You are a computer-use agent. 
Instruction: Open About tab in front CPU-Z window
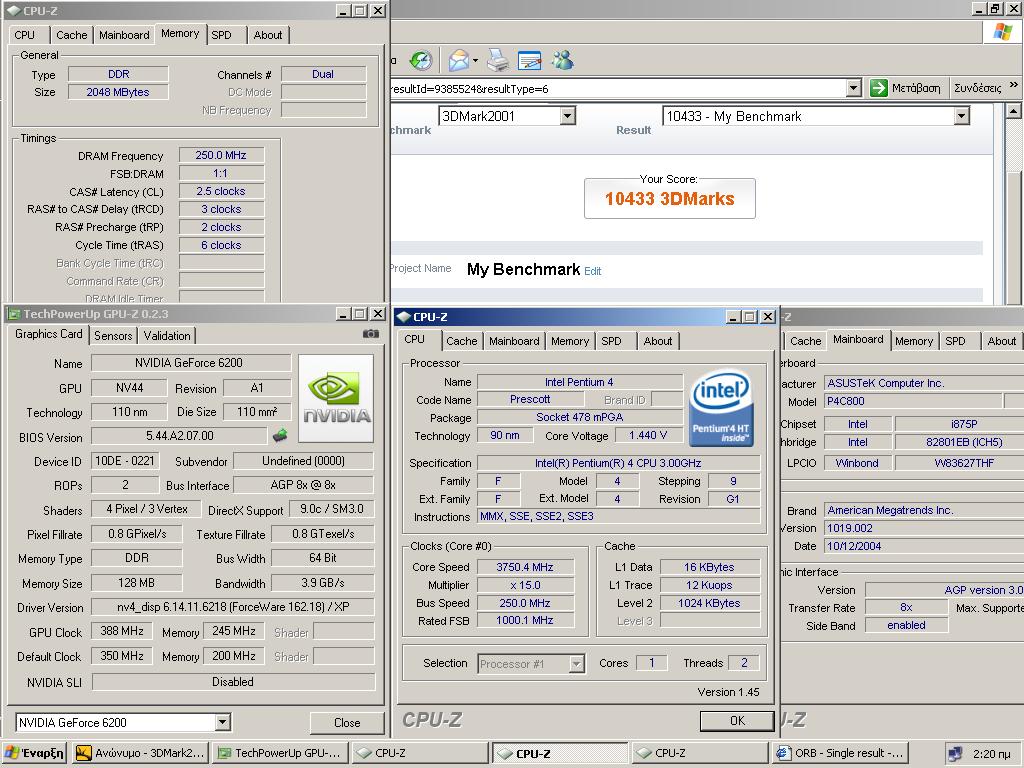point(658,341)
